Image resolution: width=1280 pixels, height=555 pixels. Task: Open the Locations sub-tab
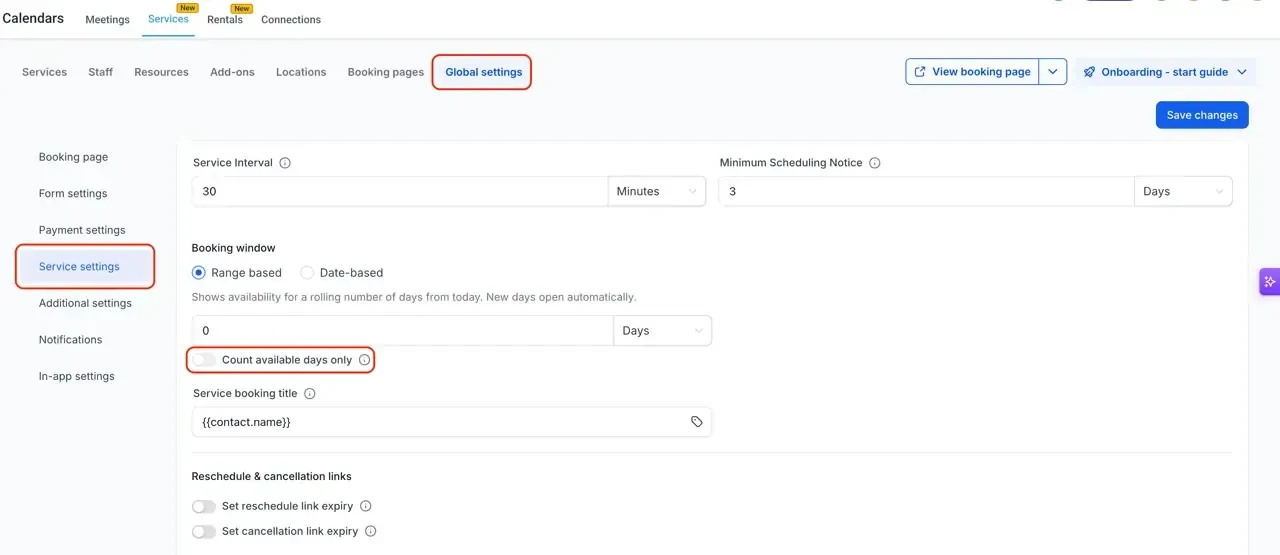(301, 72)
